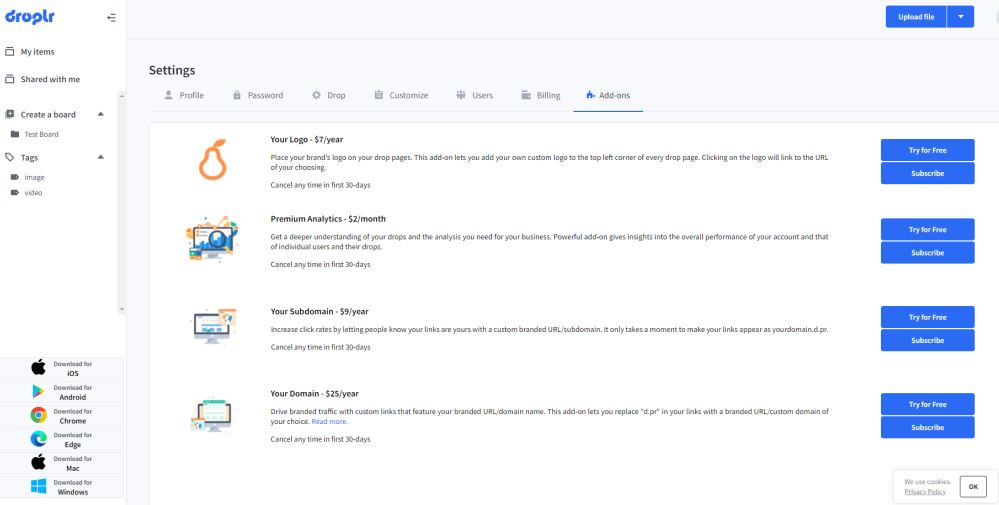Click the image tag icon

pyautogui.click(x=15, y=177)
